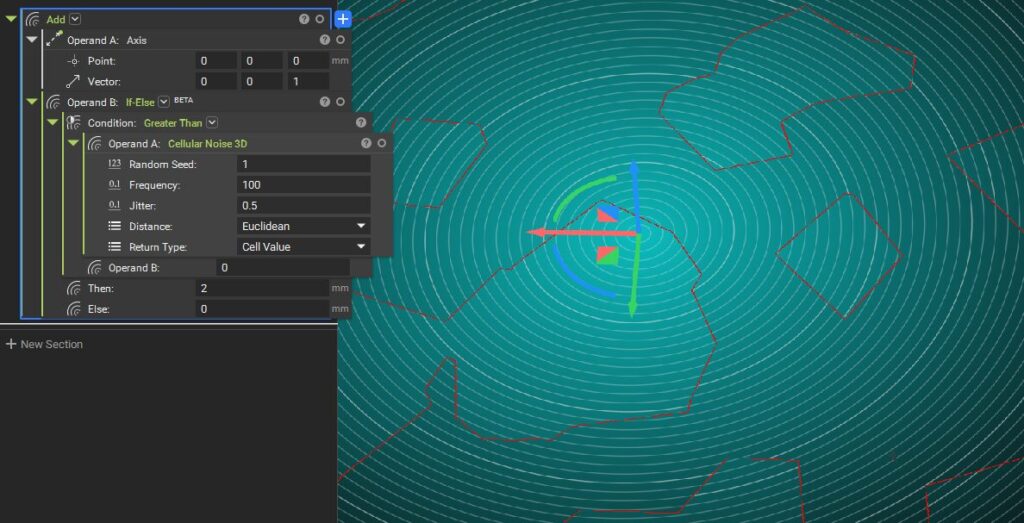
Task: Click the Axis icon on the Operand A row
Action: click(54, 40)
